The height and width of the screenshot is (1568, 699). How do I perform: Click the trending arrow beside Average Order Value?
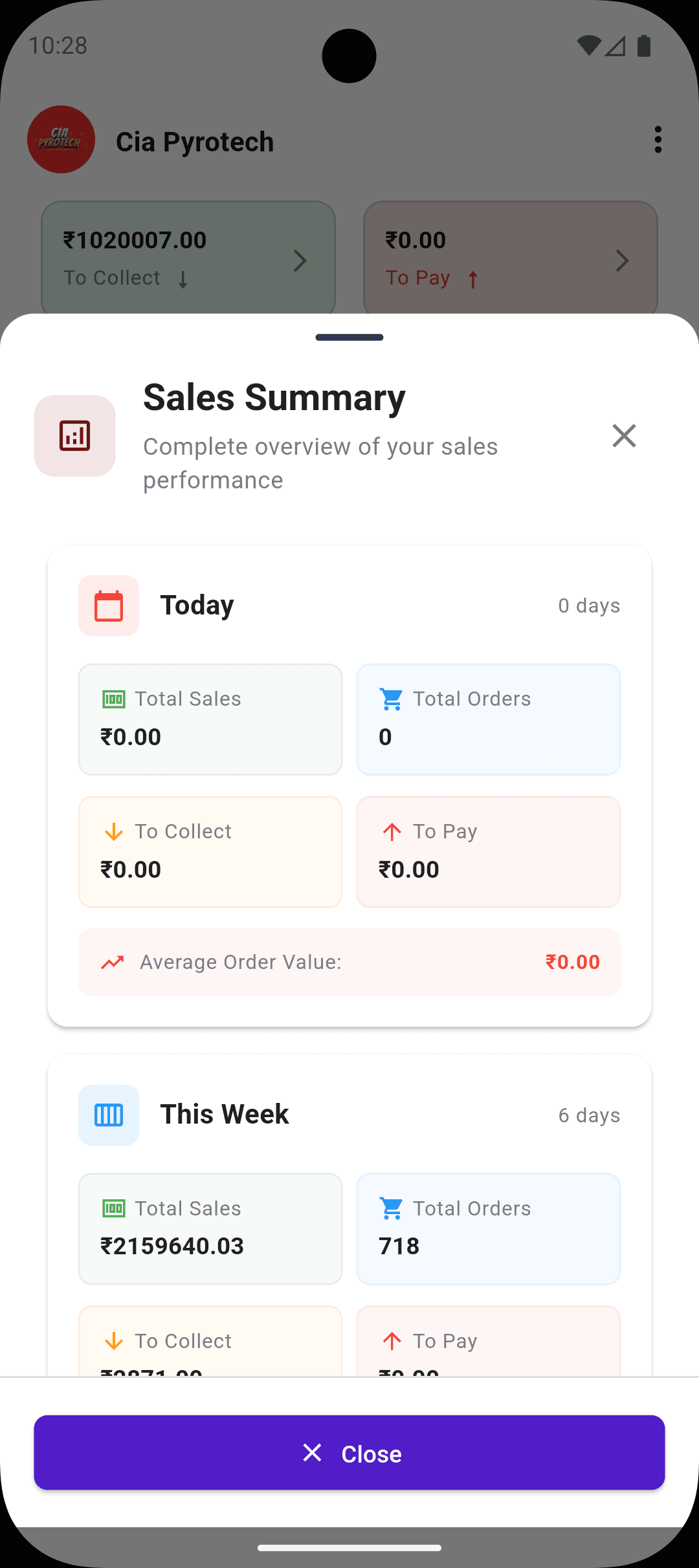[113, 963]
